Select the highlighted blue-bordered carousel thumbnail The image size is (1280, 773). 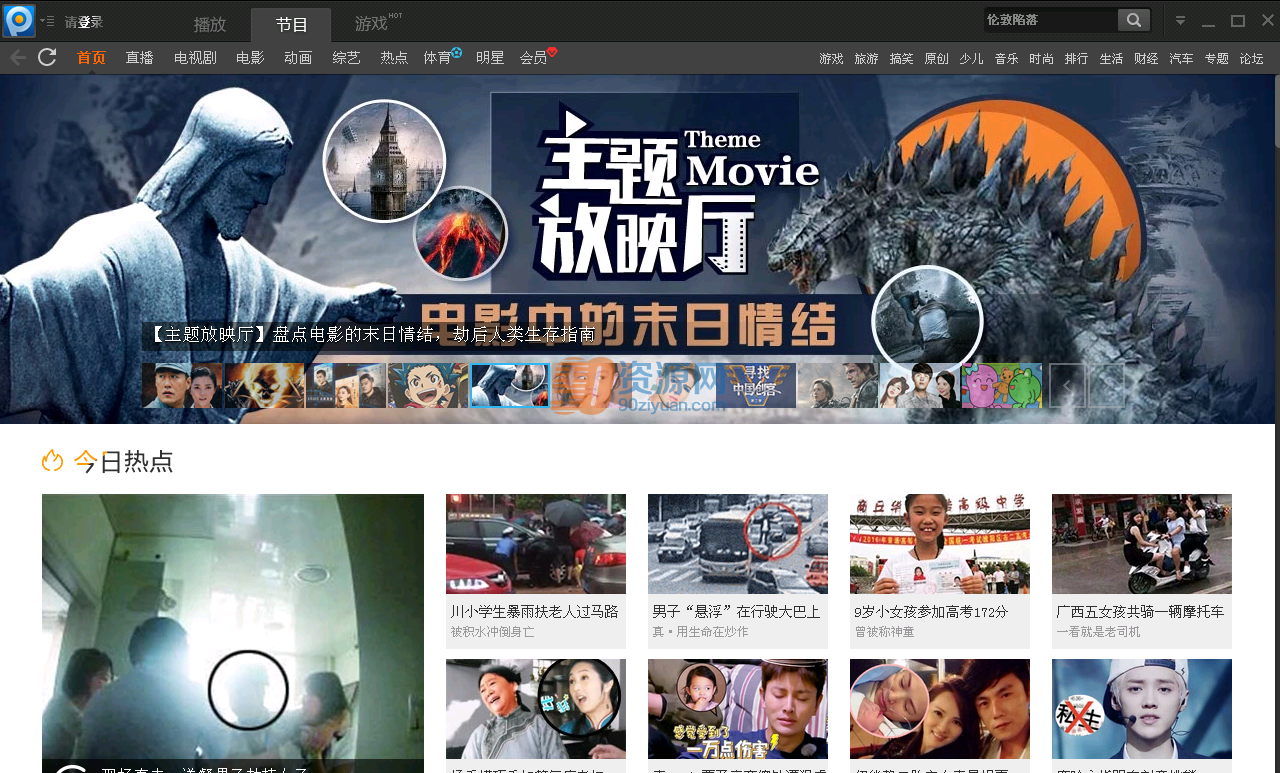510,385
